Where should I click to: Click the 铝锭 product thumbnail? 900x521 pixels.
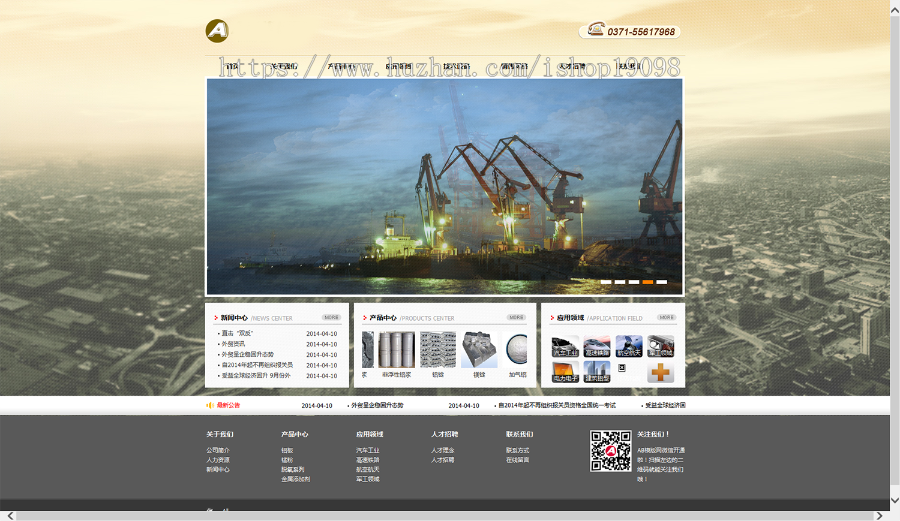438,349
